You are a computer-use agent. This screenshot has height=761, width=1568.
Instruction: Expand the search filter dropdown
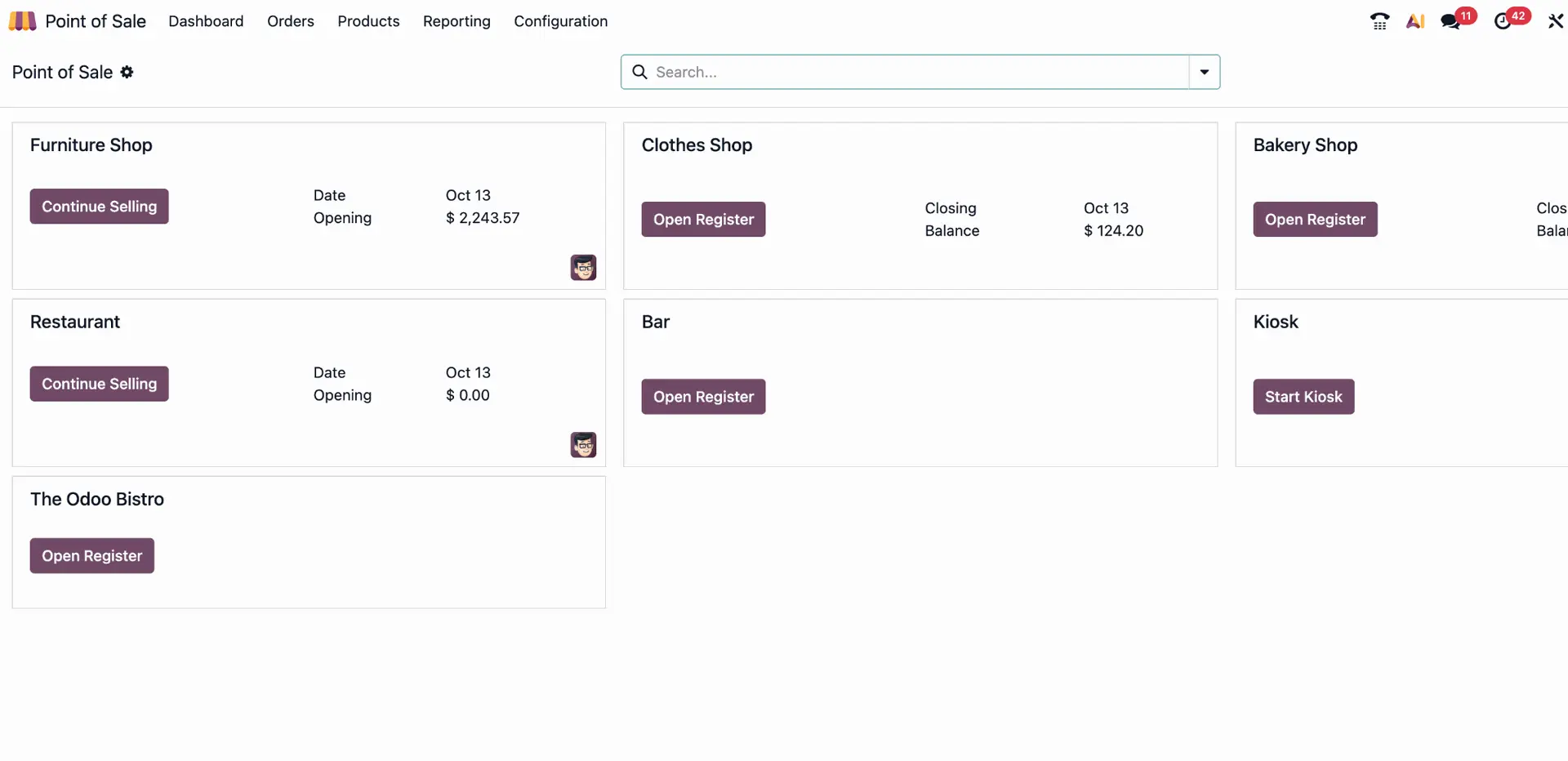1204,72
